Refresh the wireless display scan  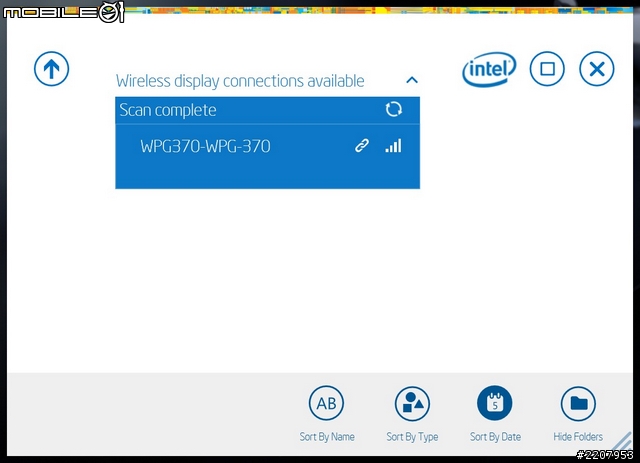click(393, 109)
